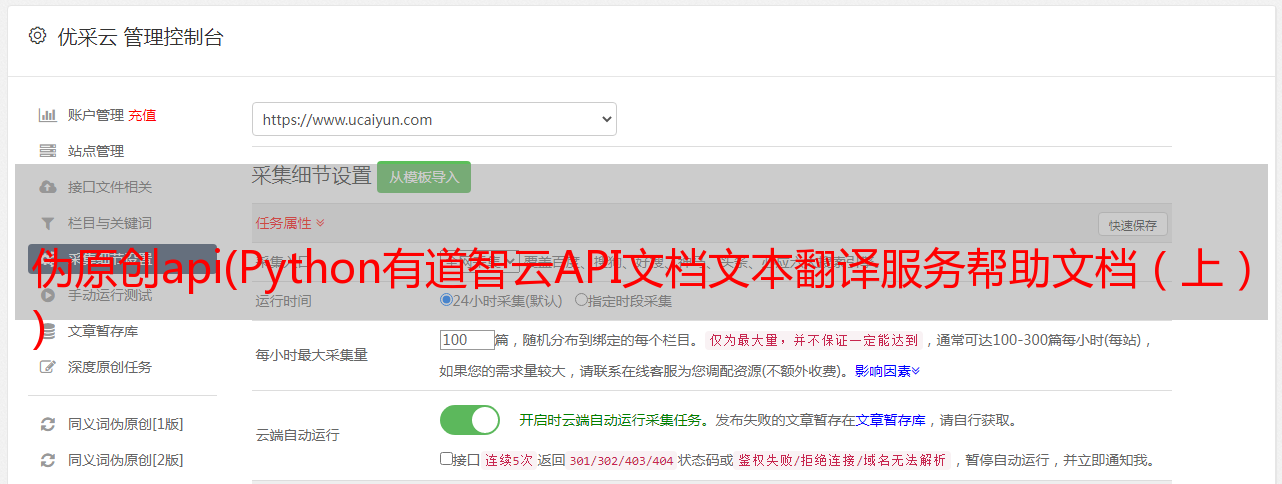Open 同义词伪原创[2版] sidebar item
The height and width of the screenshot is (484, 1282).
[126, 460]
